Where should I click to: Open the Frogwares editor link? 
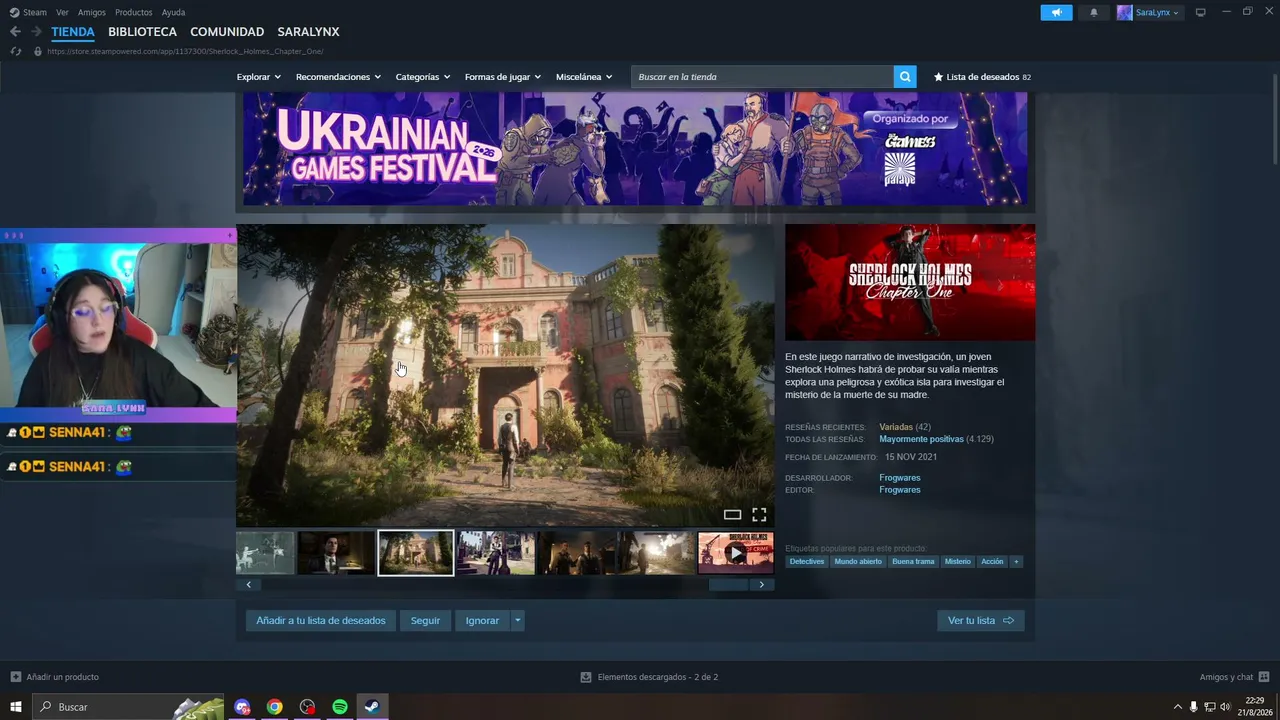click(900, 490)
